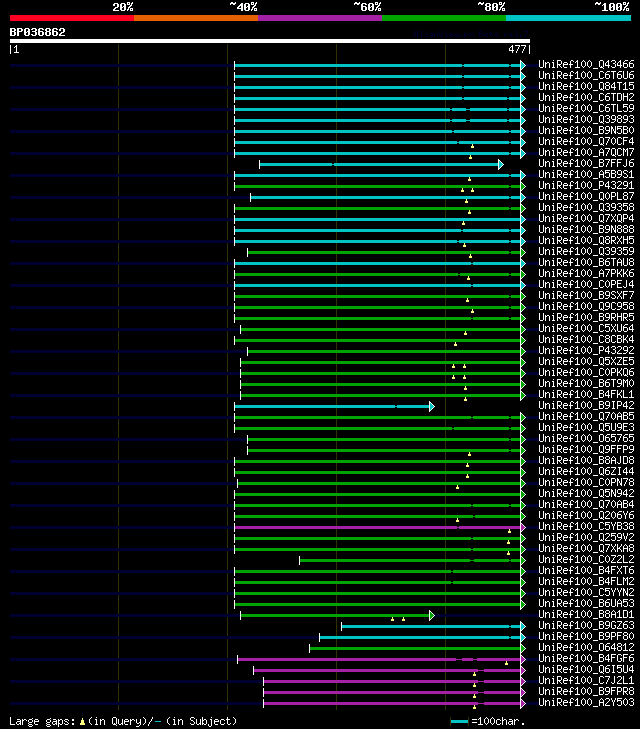Select hit UniRef100_Q9C958
640x729 pixels.
click(586, 307)
